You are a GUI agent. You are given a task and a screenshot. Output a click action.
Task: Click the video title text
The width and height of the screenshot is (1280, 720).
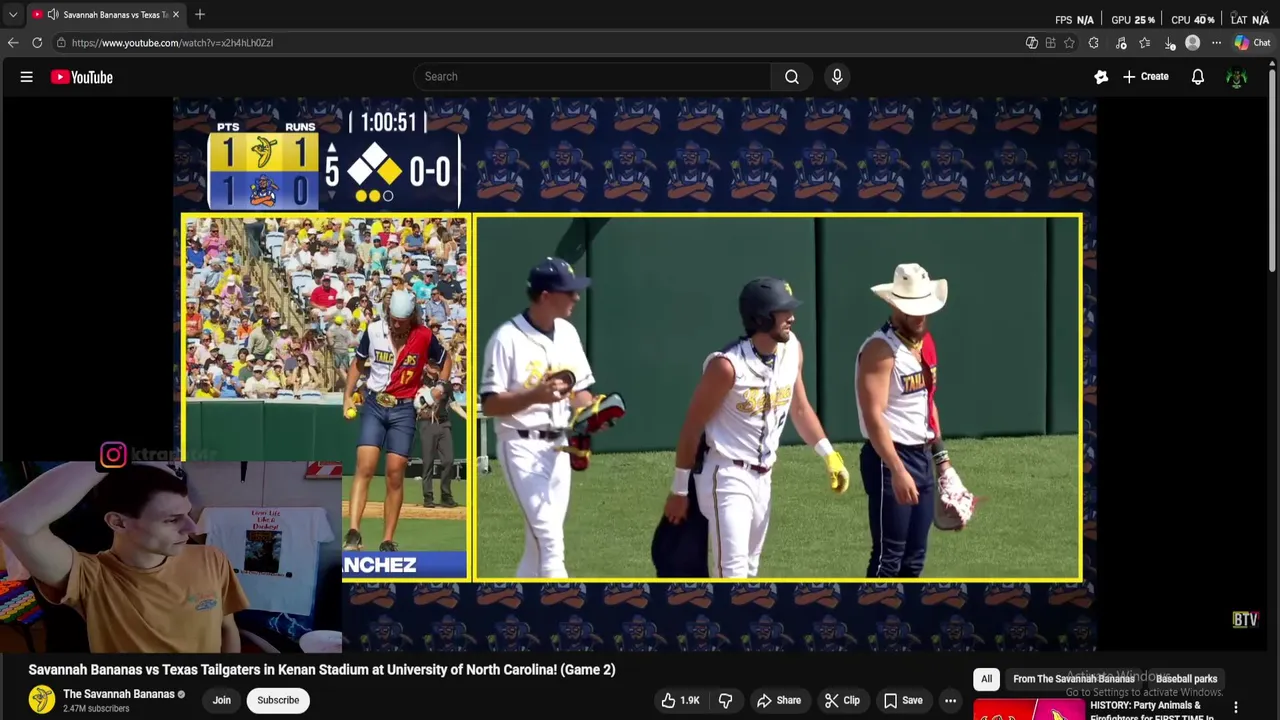(322, 670)
